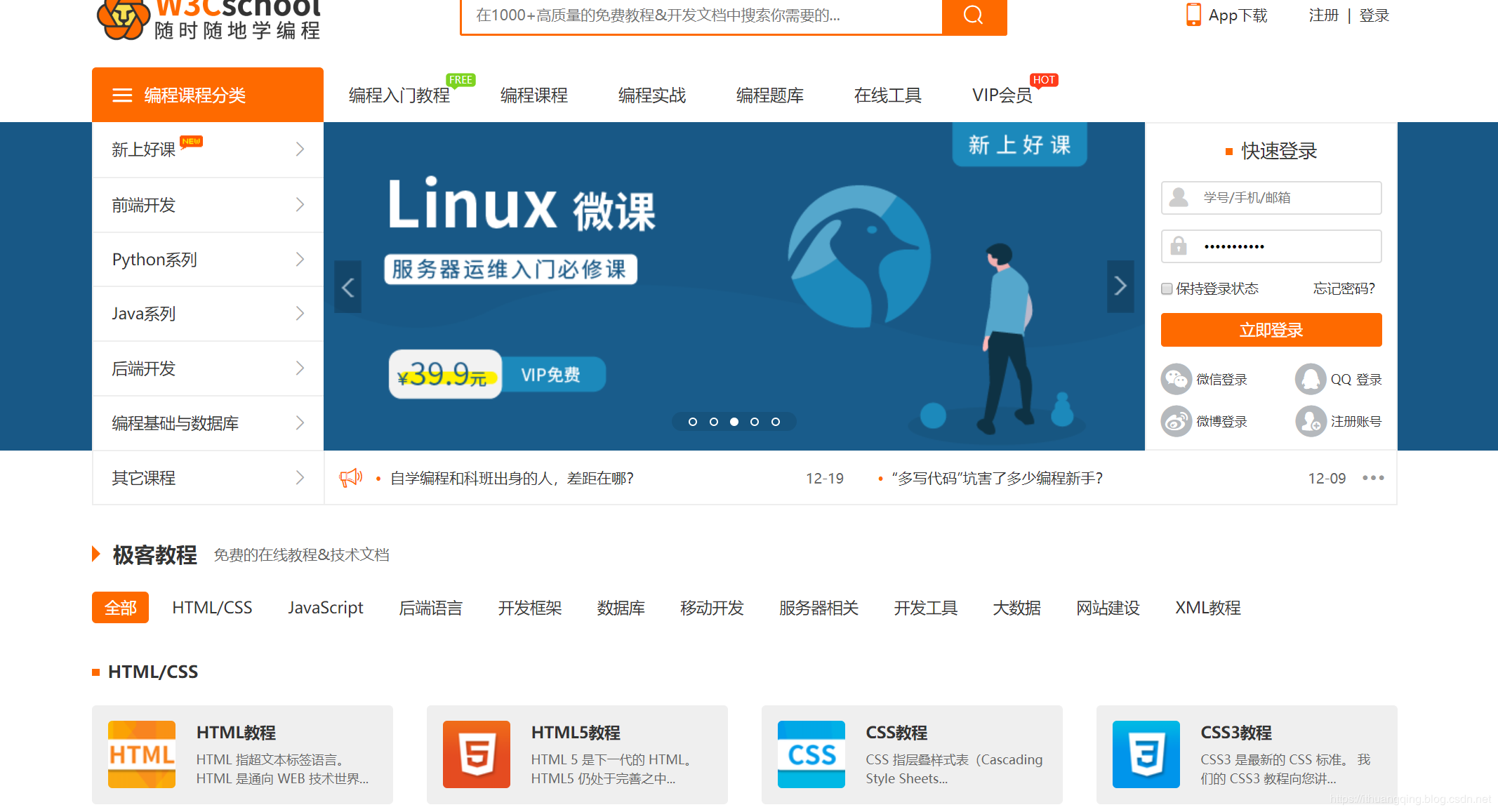Expand the 前端开发 category arrow
Image resolution: width=1498 pixels, height=812 pixels.
coord(300,205)
